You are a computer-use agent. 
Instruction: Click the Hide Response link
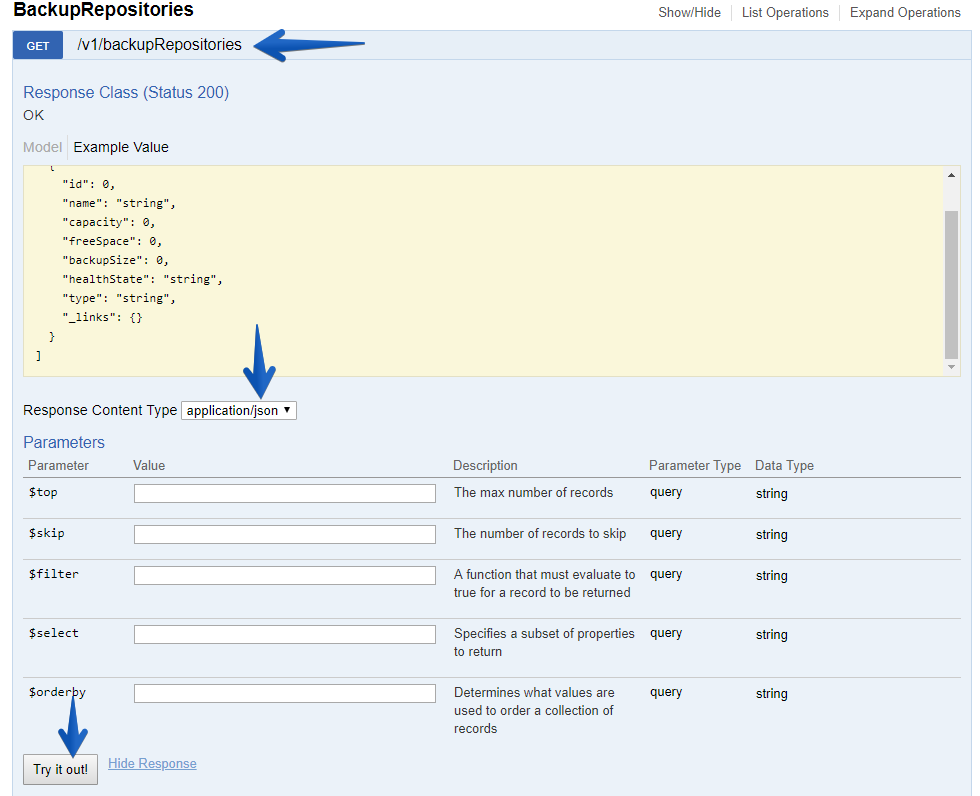pos(152,764)
